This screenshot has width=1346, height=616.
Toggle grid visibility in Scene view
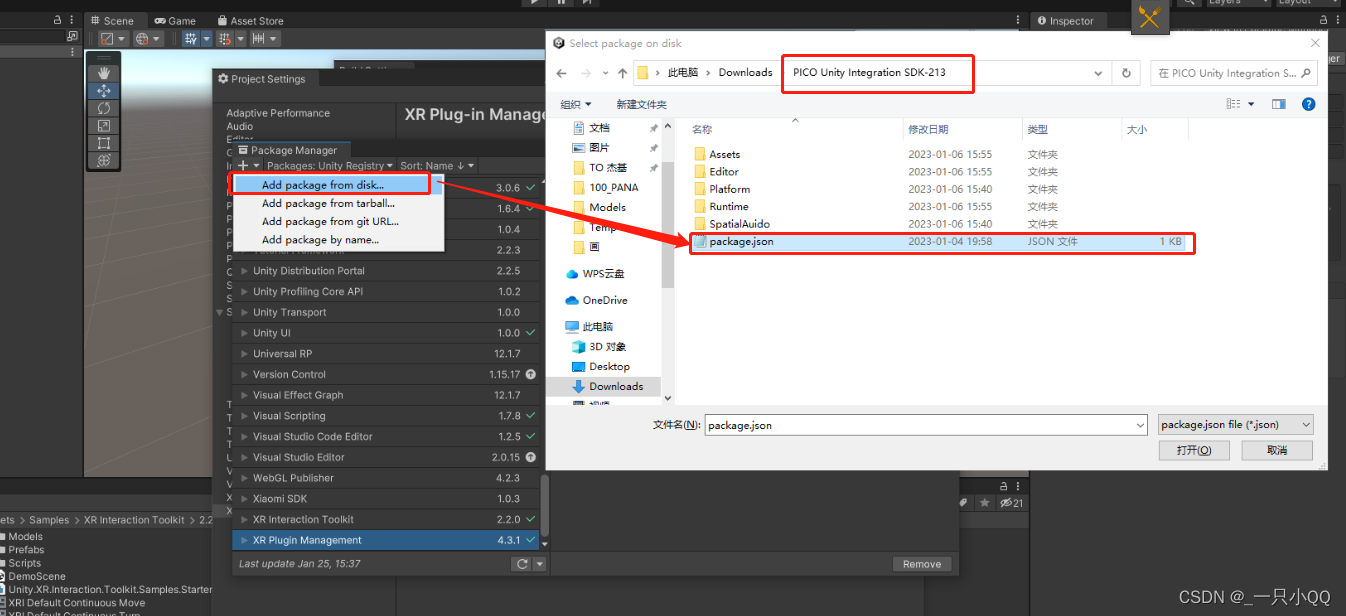[191, 38]
